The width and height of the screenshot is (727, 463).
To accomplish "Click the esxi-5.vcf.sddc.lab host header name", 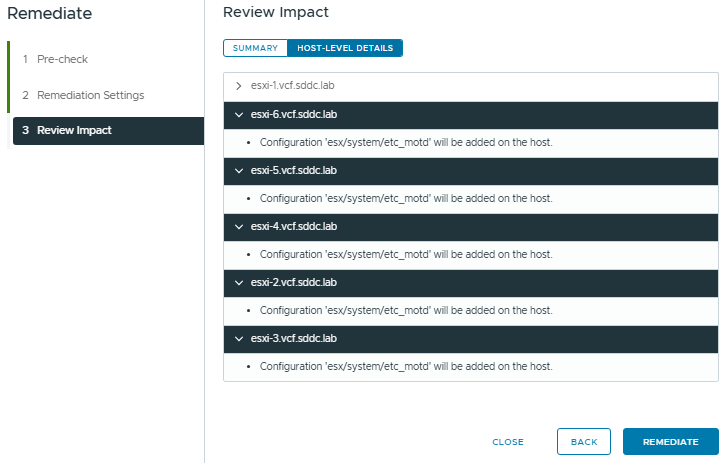I will click(294, 170).
